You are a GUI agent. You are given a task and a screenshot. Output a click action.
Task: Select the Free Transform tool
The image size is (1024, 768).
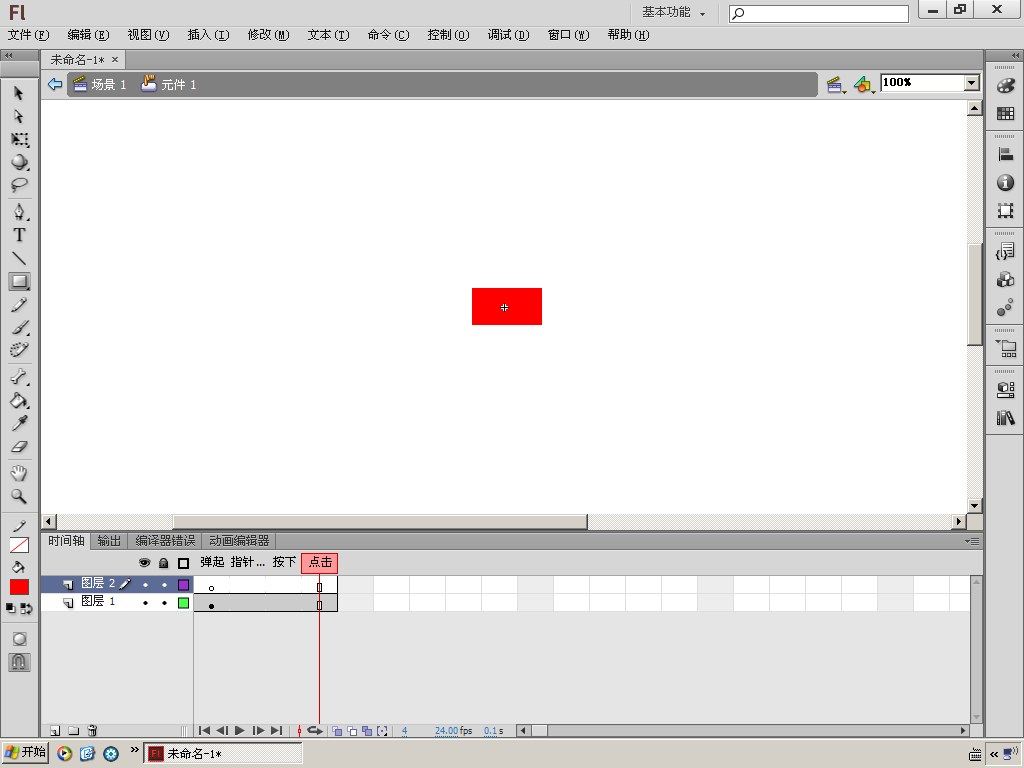tap(20, 140)
